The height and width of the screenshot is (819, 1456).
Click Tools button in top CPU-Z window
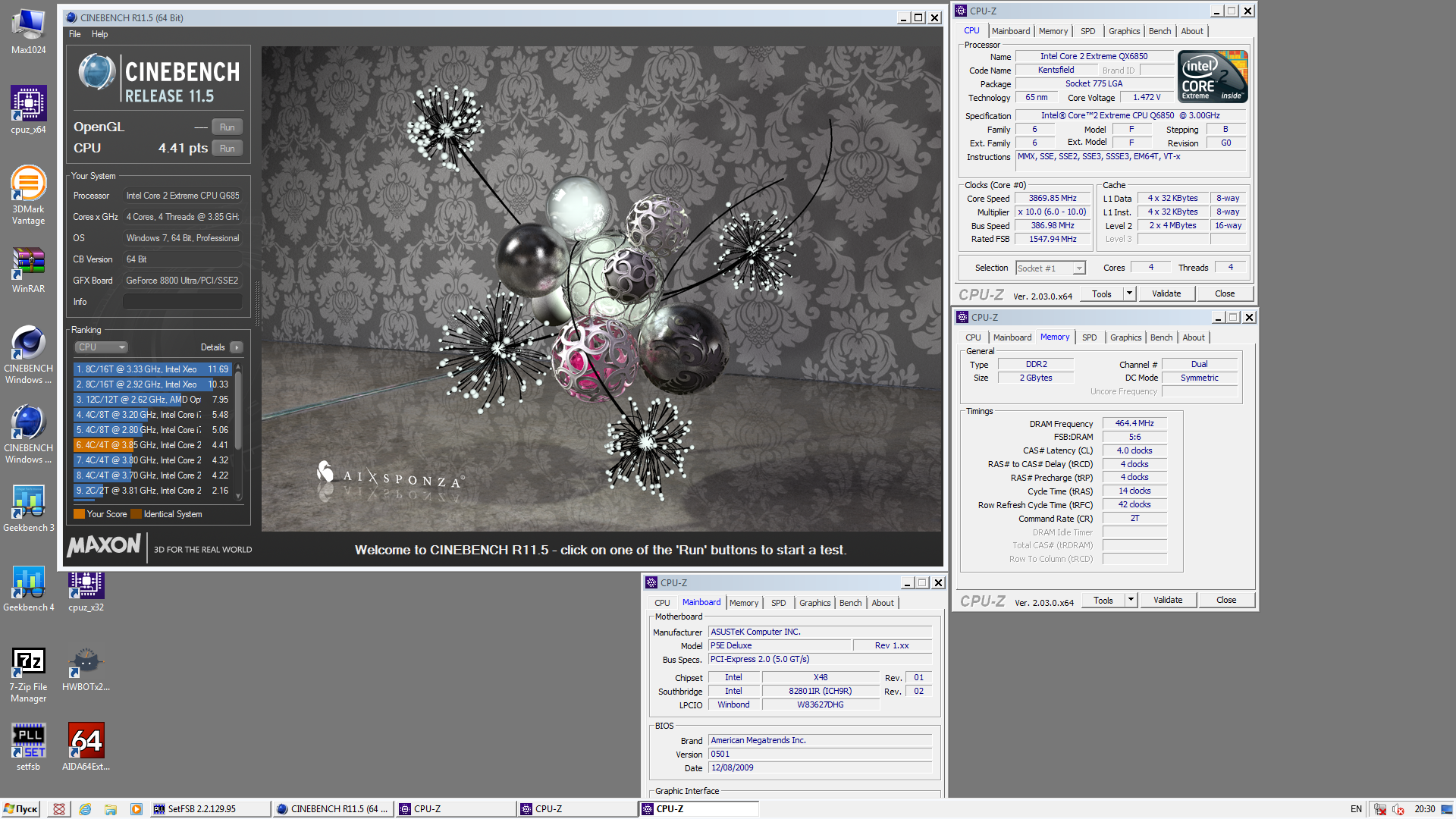click(1102, 293)
